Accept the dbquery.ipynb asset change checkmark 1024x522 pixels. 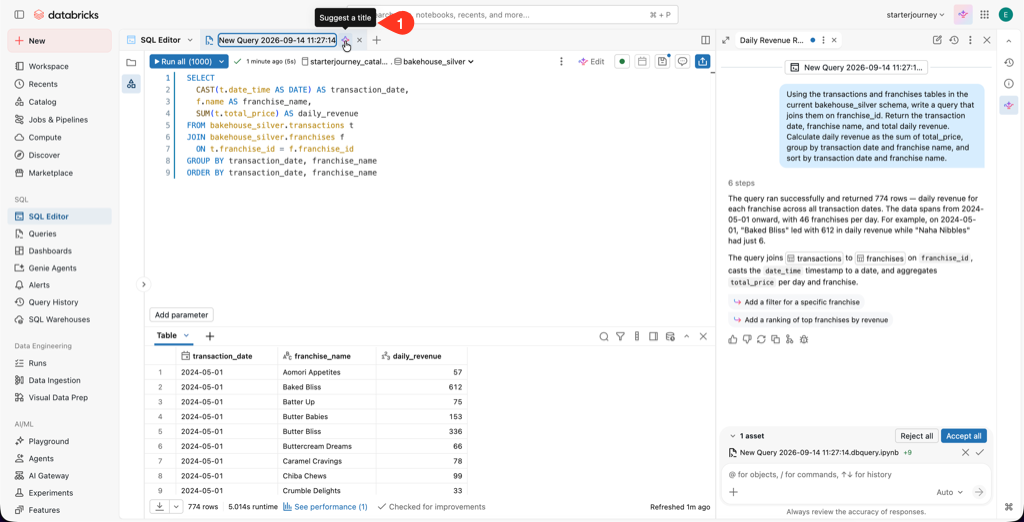click(x=980, y=452)
